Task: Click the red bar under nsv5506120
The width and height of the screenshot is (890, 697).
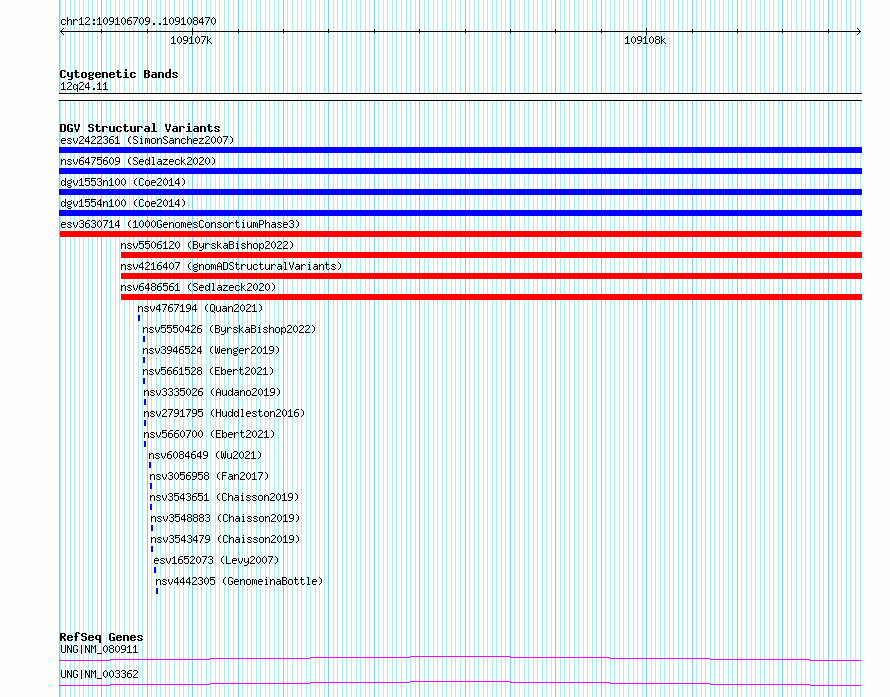Action: click(x=492, y=255)
